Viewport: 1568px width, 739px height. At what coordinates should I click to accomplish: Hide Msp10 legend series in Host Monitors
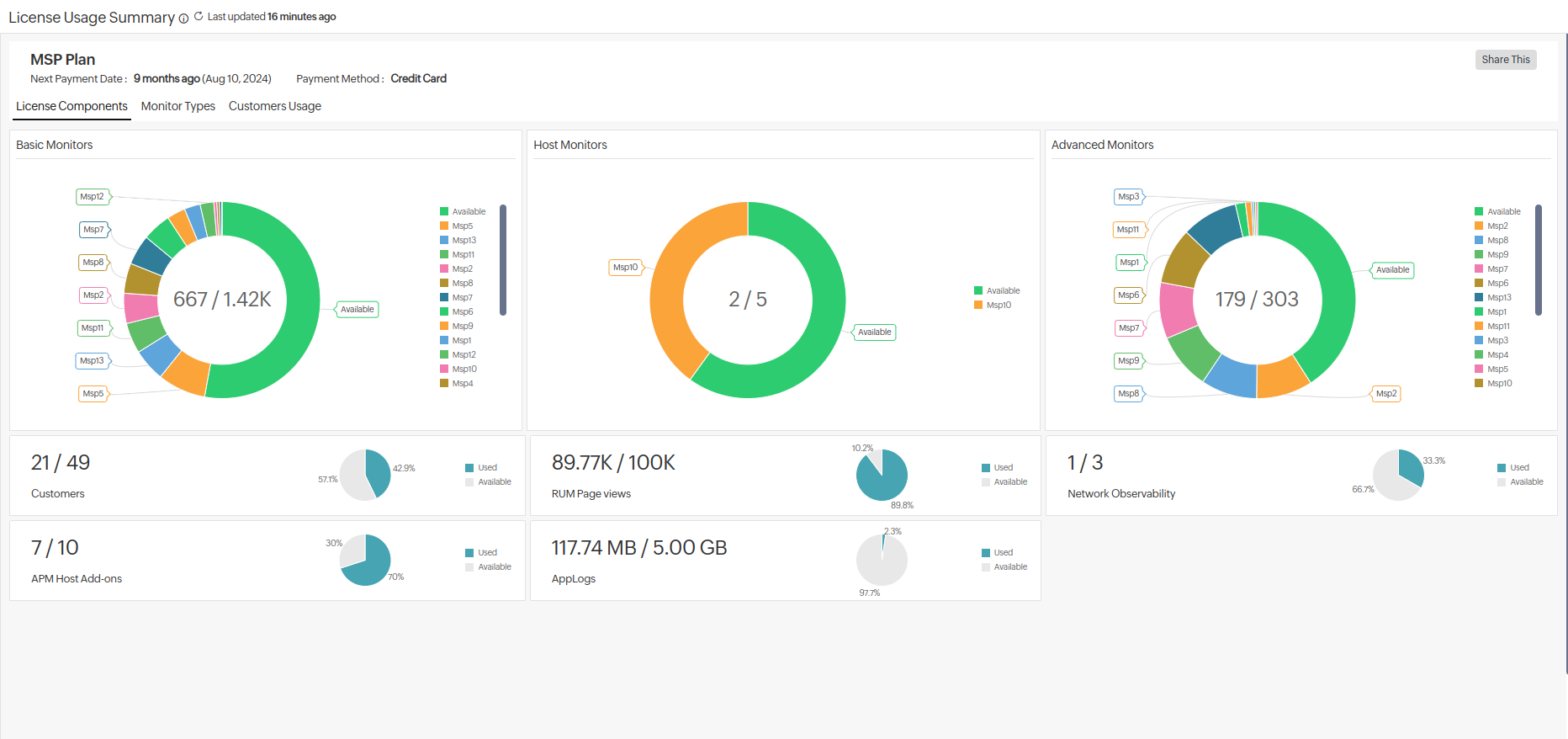(x=998, y=306)
